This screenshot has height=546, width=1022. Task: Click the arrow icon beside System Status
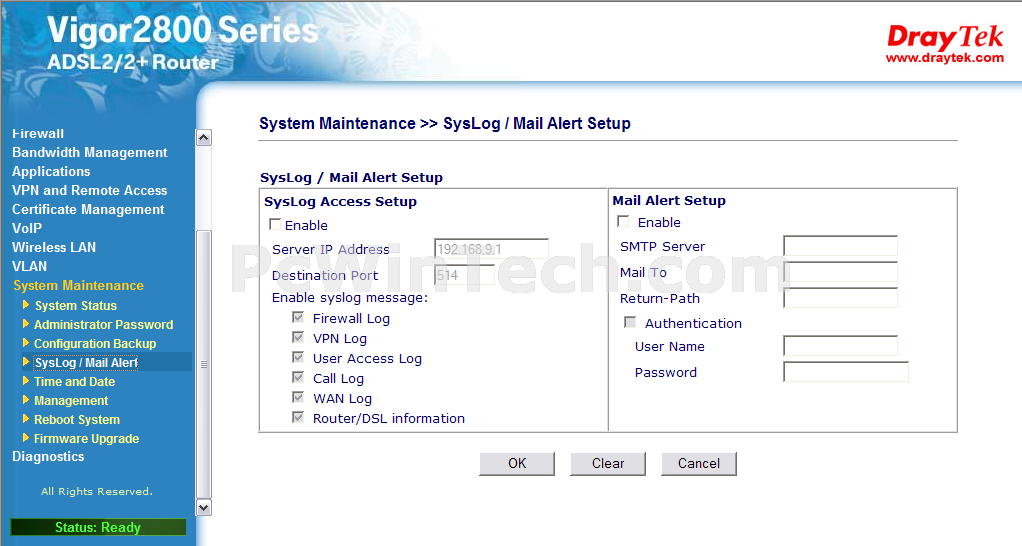26,304
